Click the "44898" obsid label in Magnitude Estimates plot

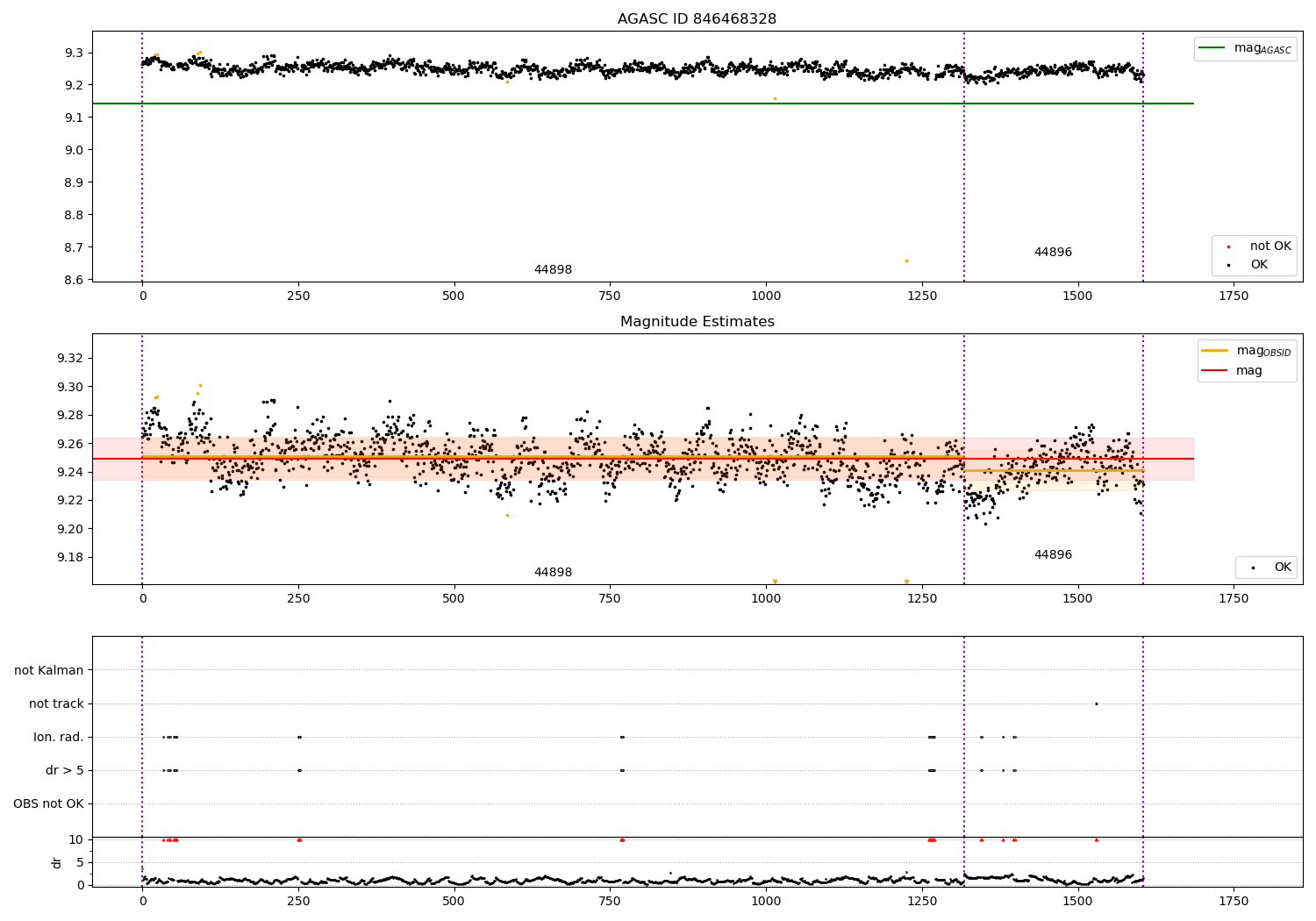553,573
